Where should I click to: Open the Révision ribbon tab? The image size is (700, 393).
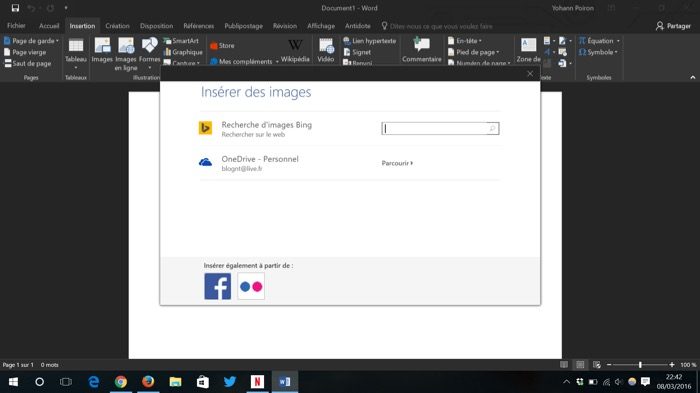pyautogui.click(x=285, y=26)
